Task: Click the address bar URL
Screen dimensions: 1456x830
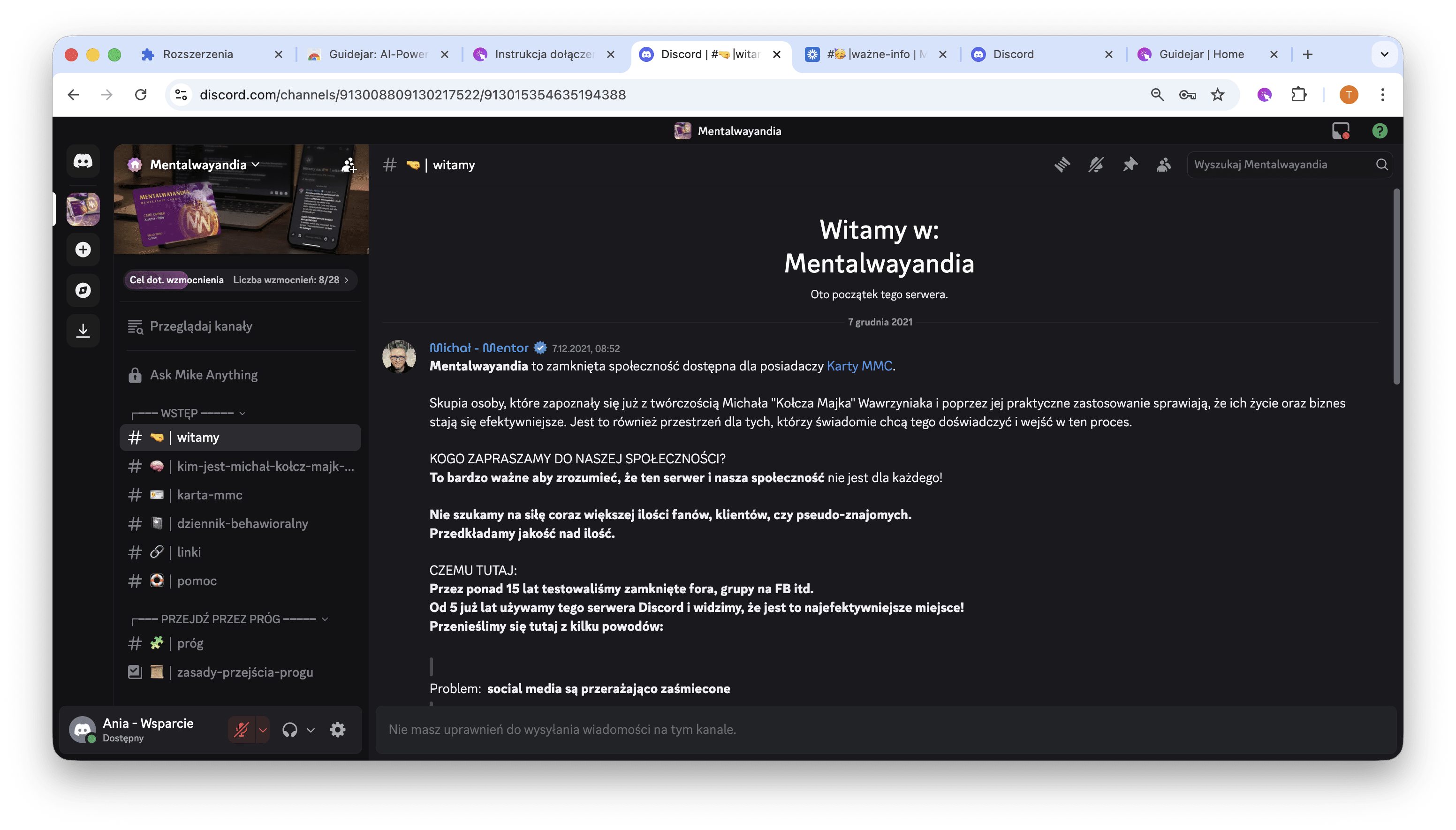Action: click(x=413, y=95)
